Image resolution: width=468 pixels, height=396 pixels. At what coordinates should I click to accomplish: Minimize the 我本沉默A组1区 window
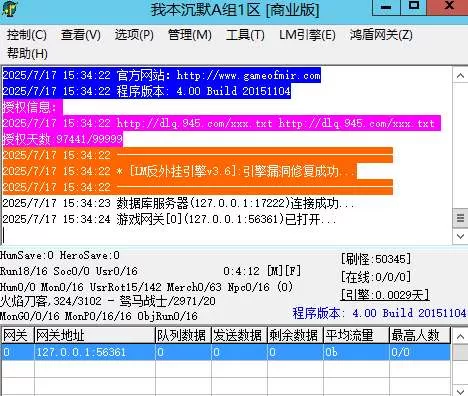pyautogui.click(x=386, y=7)
